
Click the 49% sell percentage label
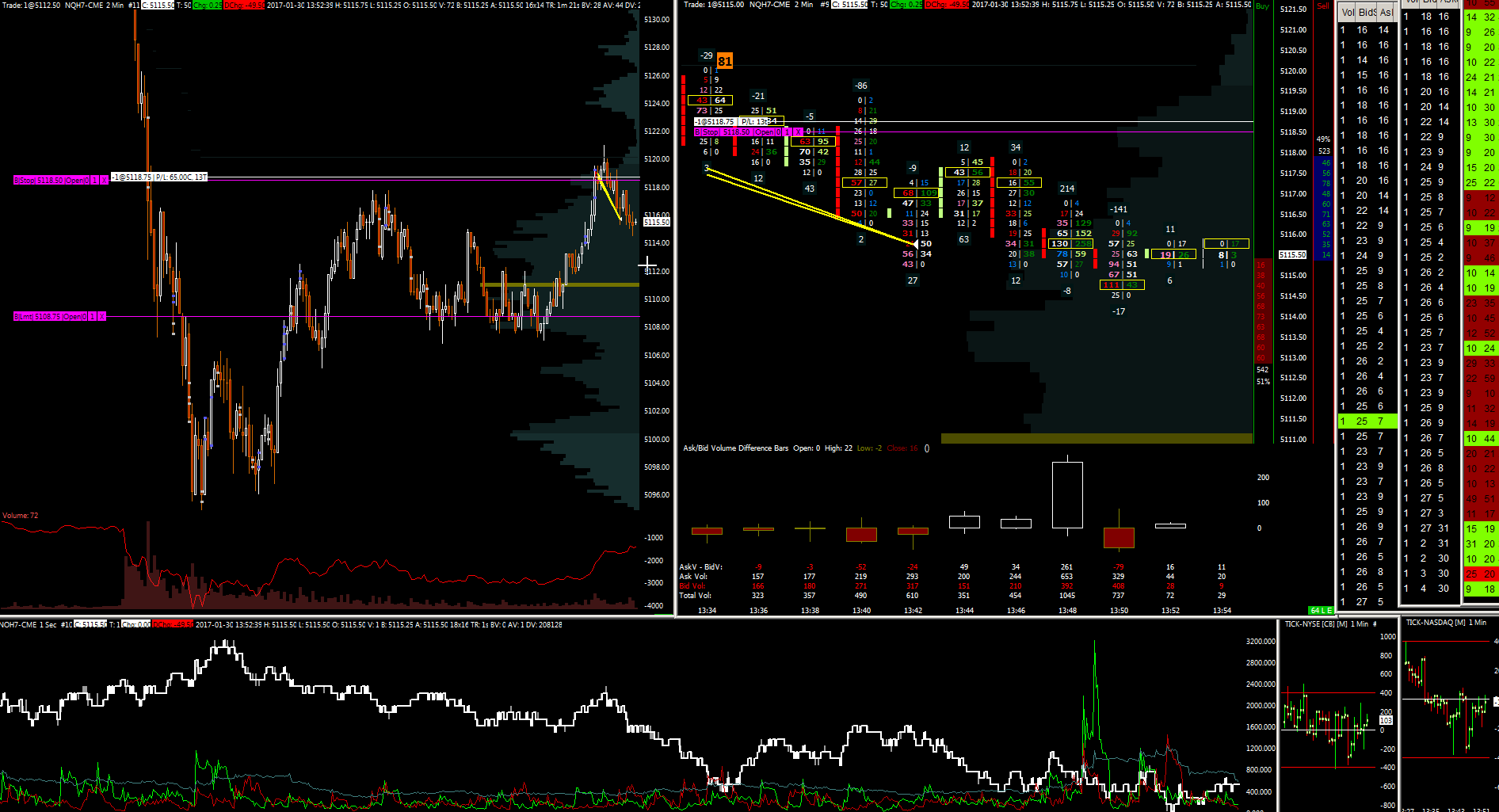click(x=1323, y=139)
